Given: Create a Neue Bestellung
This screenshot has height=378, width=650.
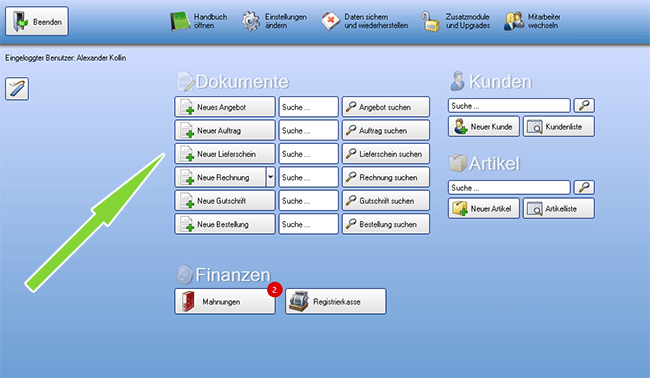Looking at the screenshot, I should pyautogui.click(x=225, y=224).
